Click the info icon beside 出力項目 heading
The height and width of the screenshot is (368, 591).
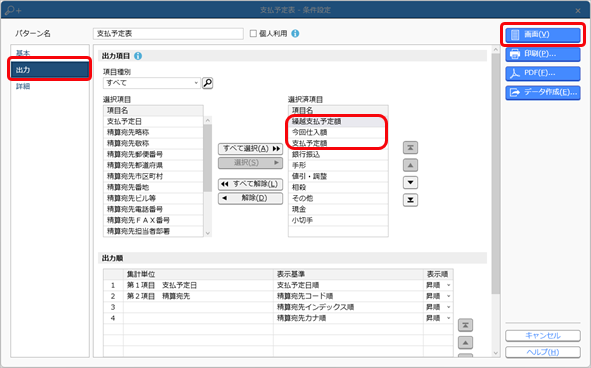[x=138, y=56]
